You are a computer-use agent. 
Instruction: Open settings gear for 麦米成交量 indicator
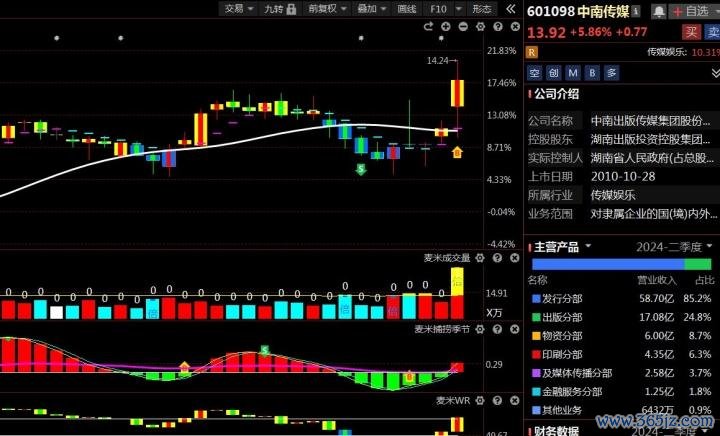(x=480, y=258)
